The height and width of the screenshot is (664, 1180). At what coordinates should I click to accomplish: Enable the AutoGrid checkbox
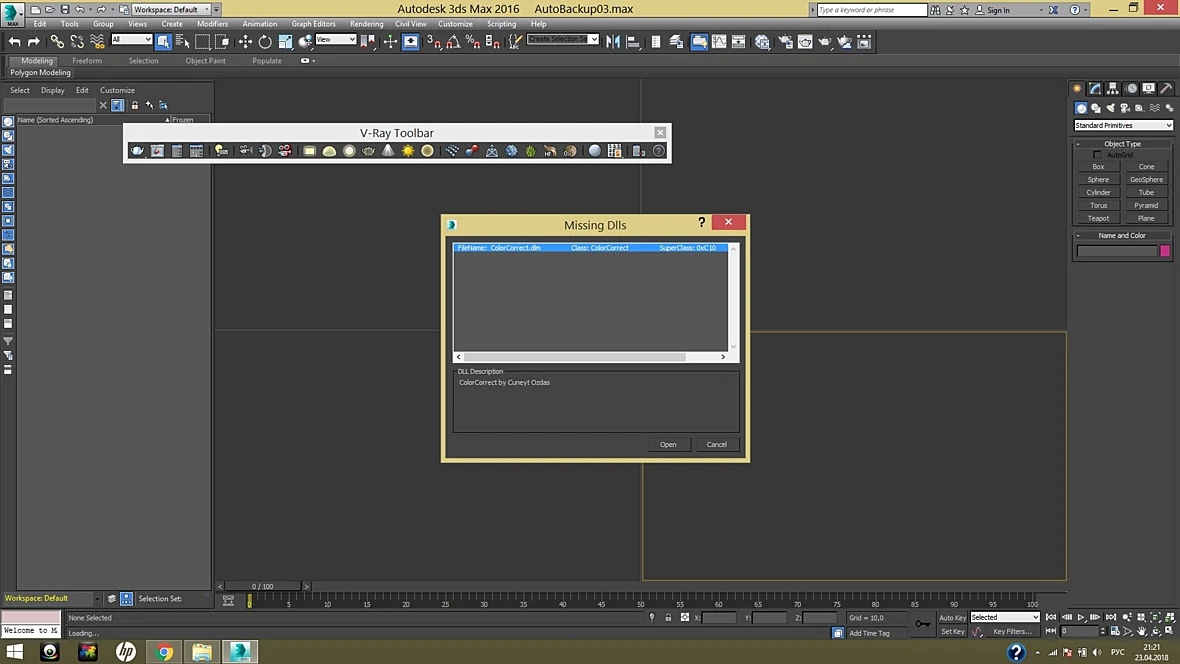click(1097, 155)
